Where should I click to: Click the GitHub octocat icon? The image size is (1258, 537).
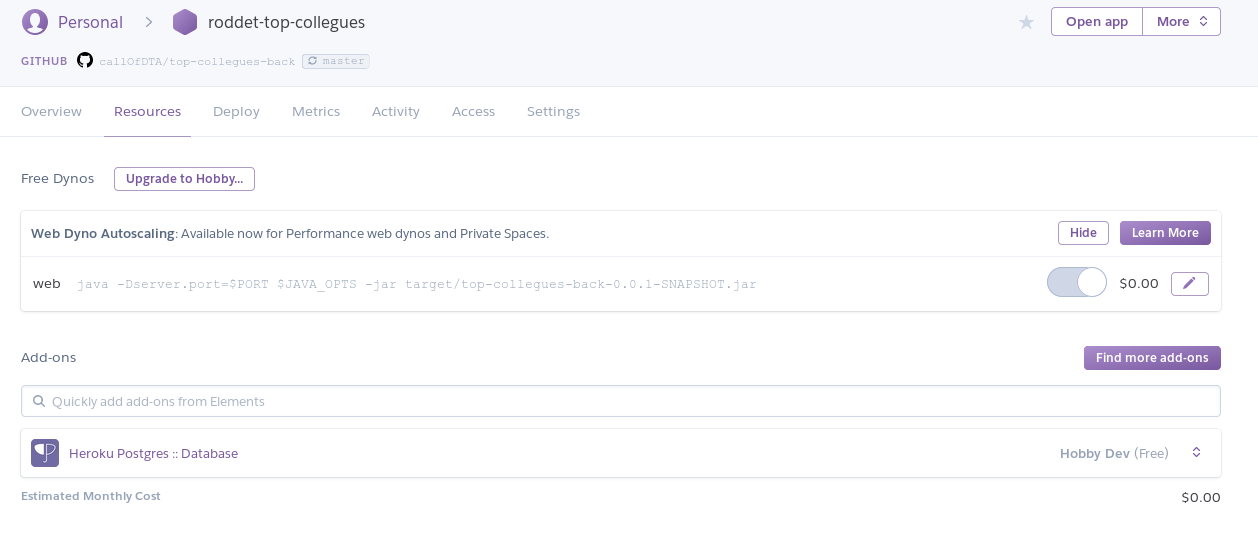point(85,60)
